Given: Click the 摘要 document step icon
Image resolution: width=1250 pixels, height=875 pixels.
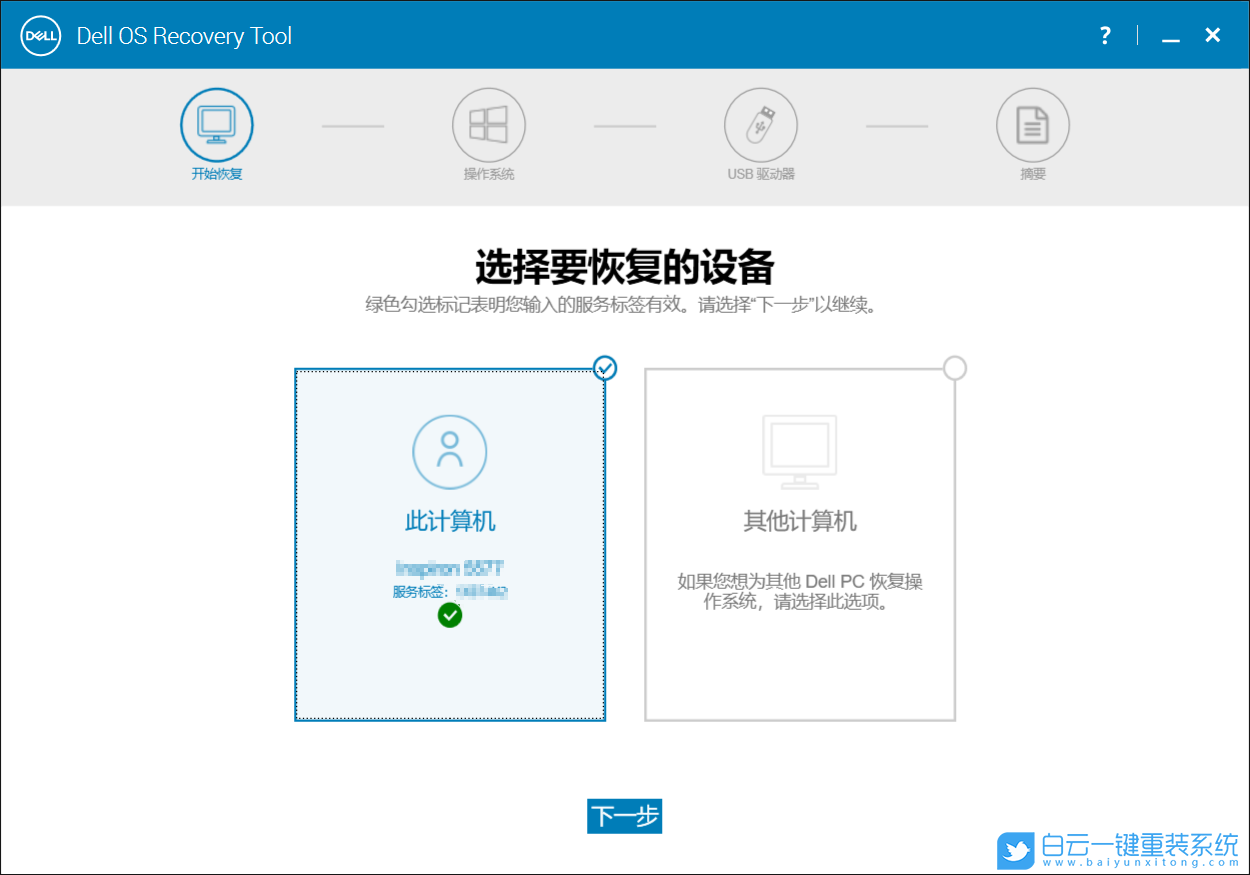Looking at the screenshot, I should (1033, 124).
